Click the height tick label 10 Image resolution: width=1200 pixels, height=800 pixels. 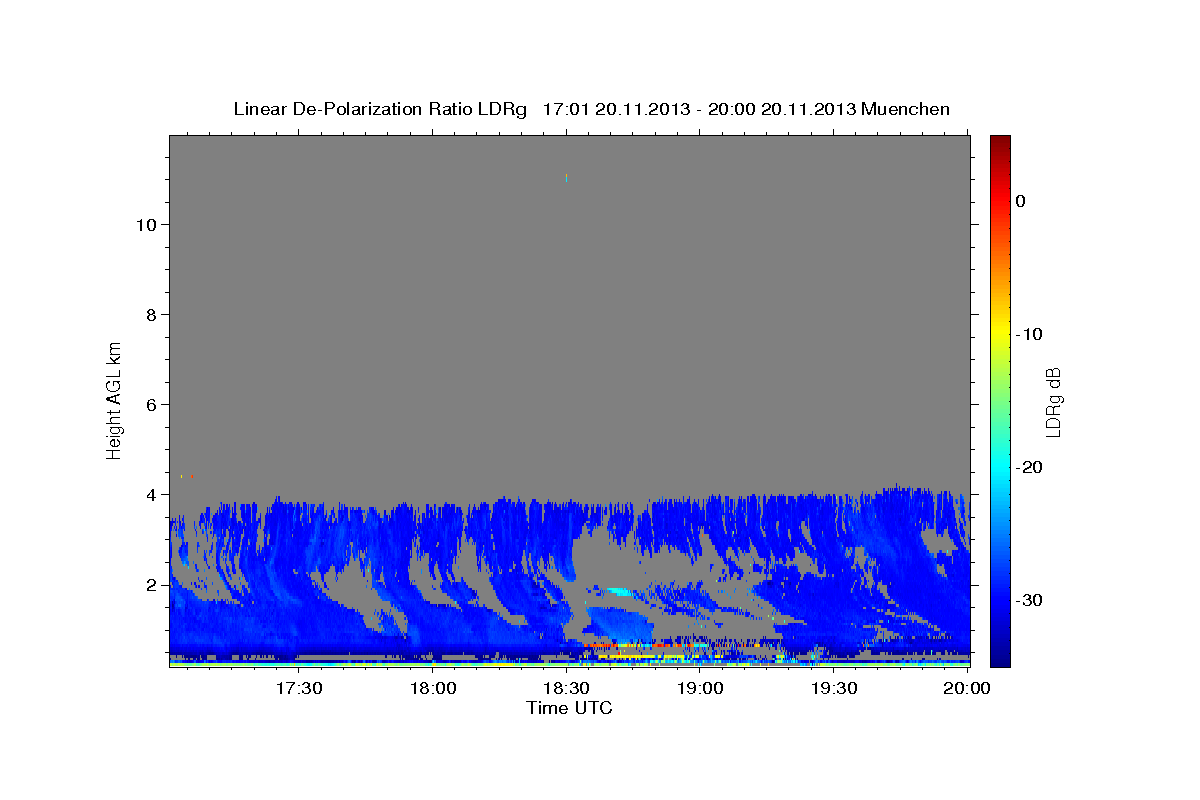coord(147,224)
